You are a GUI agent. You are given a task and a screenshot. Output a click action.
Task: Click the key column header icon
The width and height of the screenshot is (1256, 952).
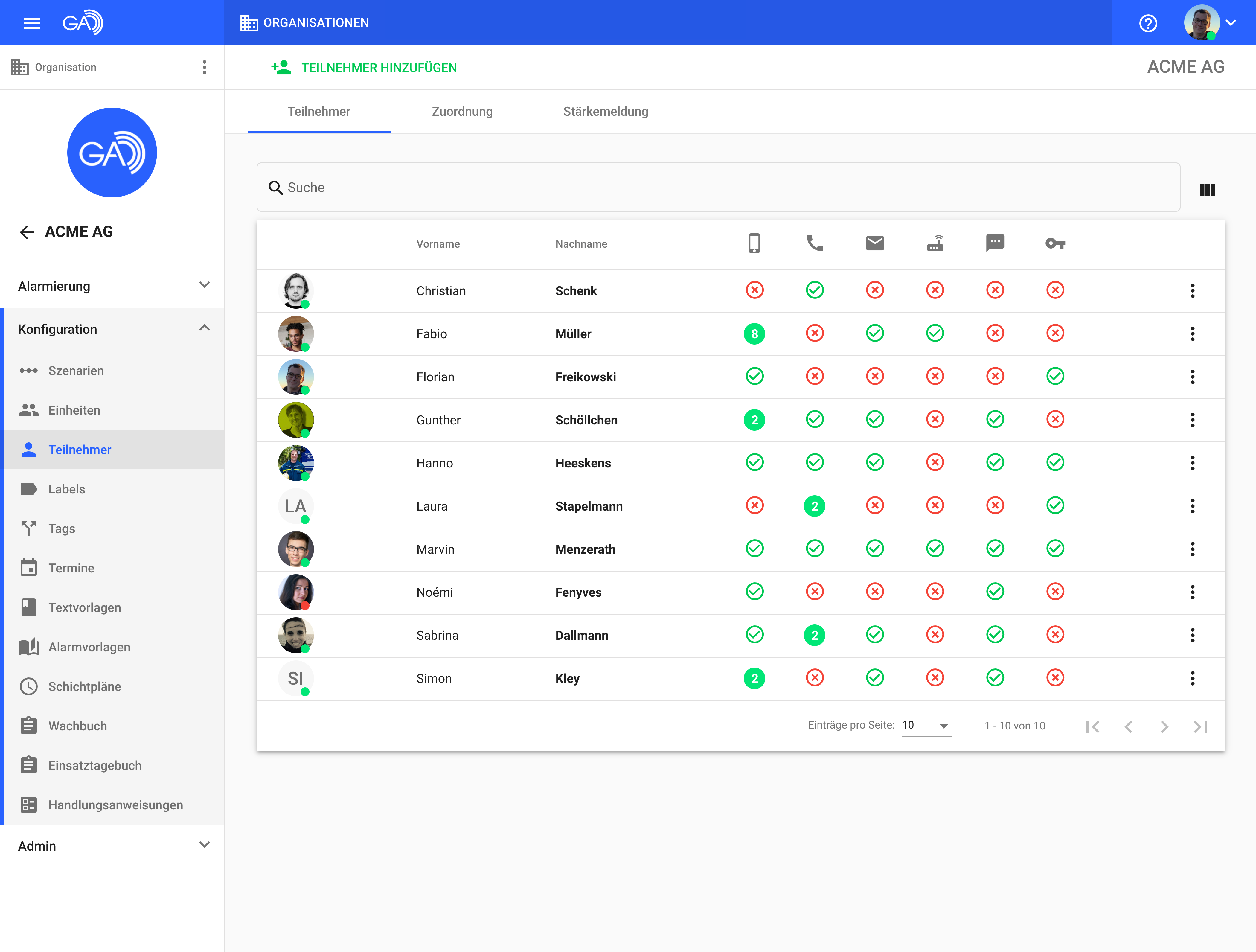[1055, 244]
